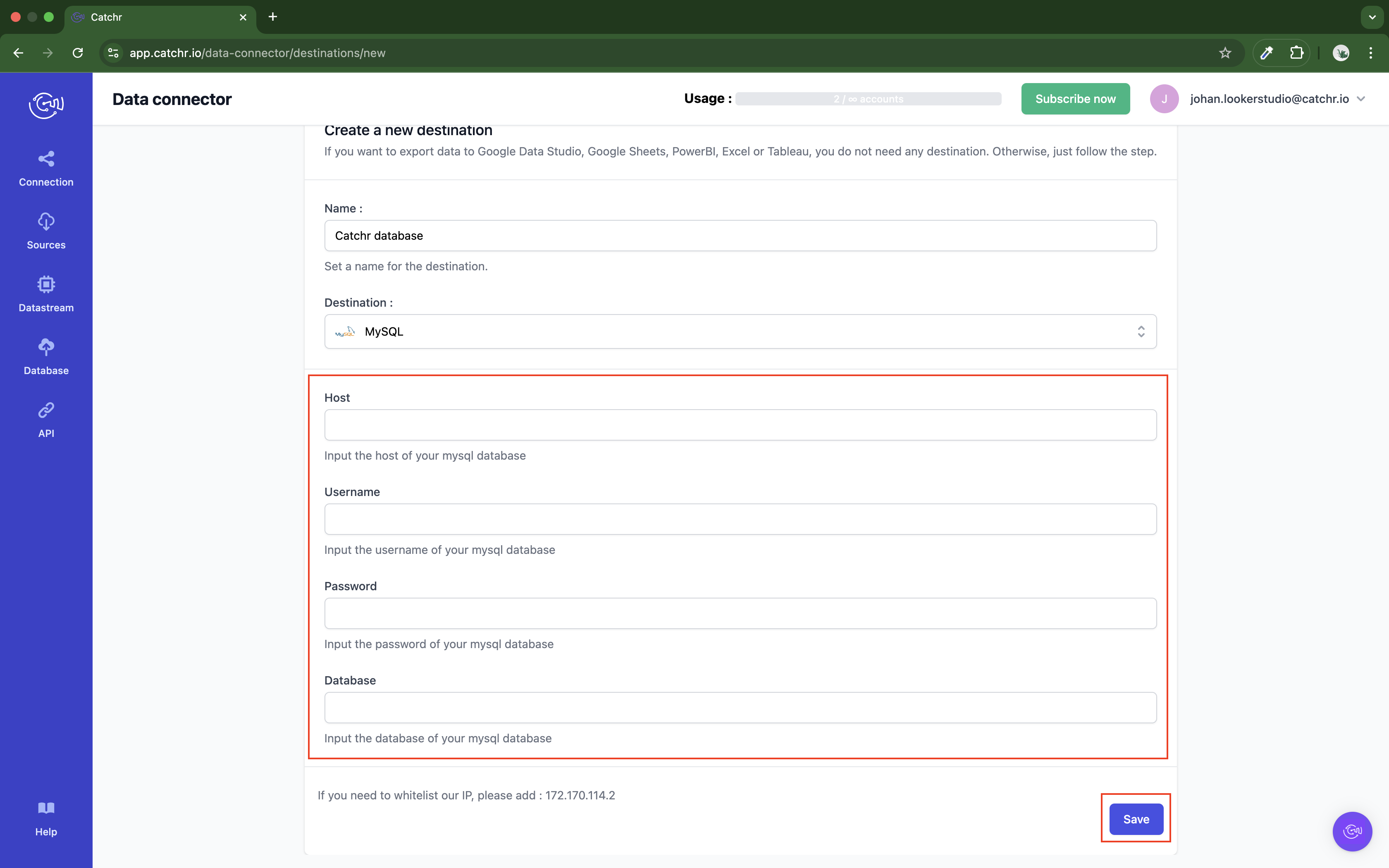Select the Connection menu label

point(46,182)
